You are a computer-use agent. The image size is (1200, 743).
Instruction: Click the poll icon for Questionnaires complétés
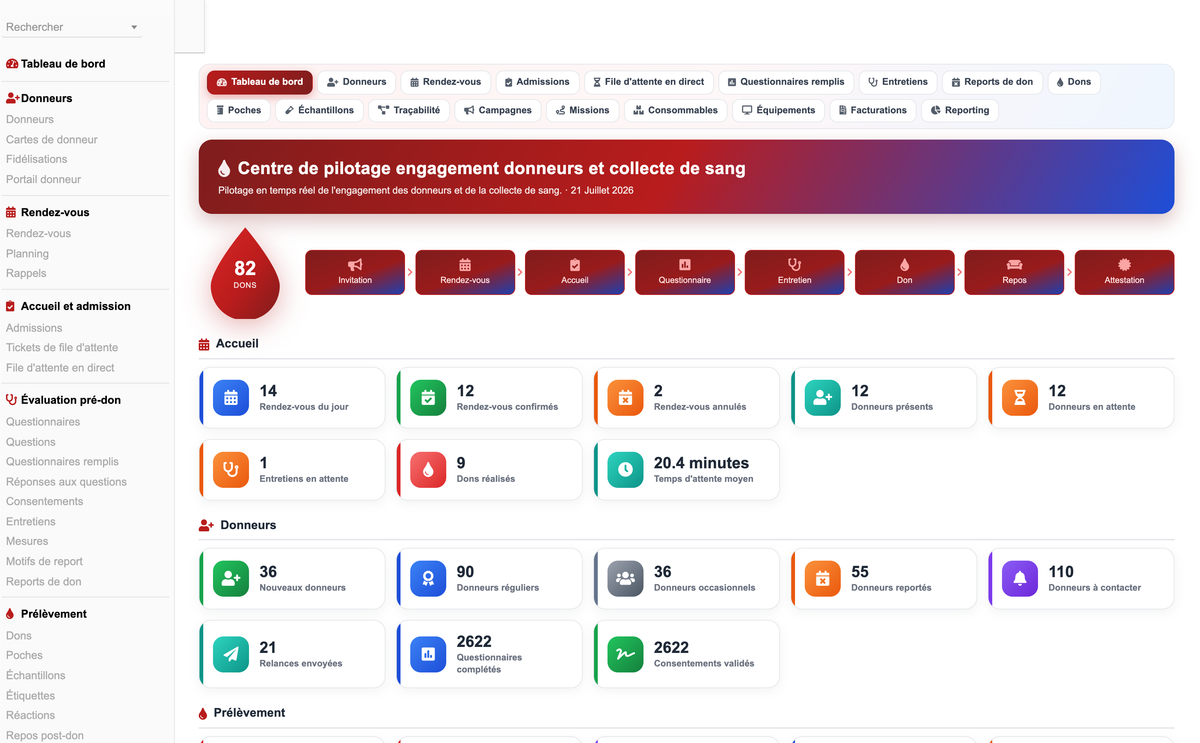[x=428, y=654]
